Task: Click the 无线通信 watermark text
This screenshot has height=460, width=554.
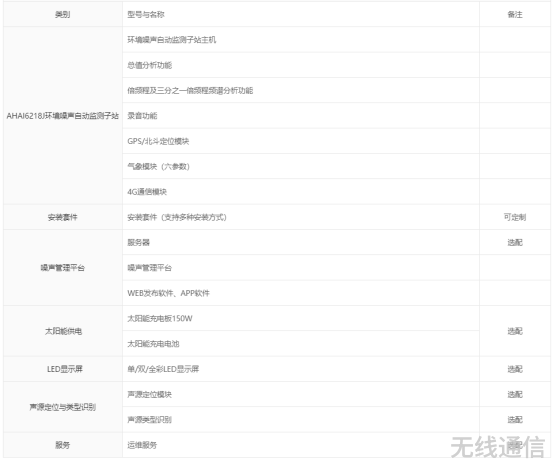Action: click(x=497, y=447)
